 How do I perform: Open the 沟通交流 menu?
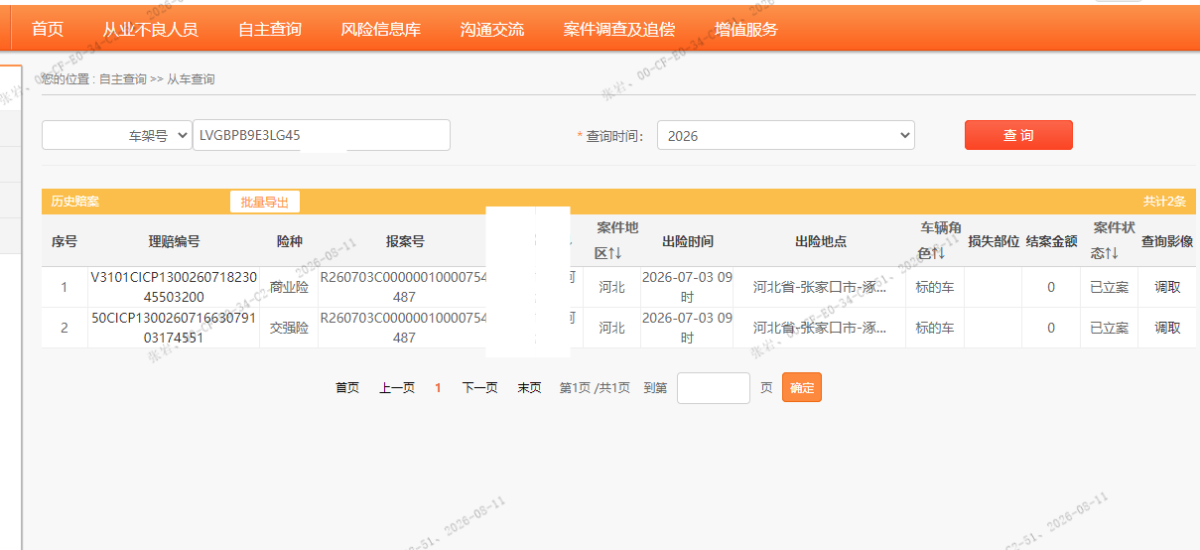pyautogui.click(x=492, y=29)
